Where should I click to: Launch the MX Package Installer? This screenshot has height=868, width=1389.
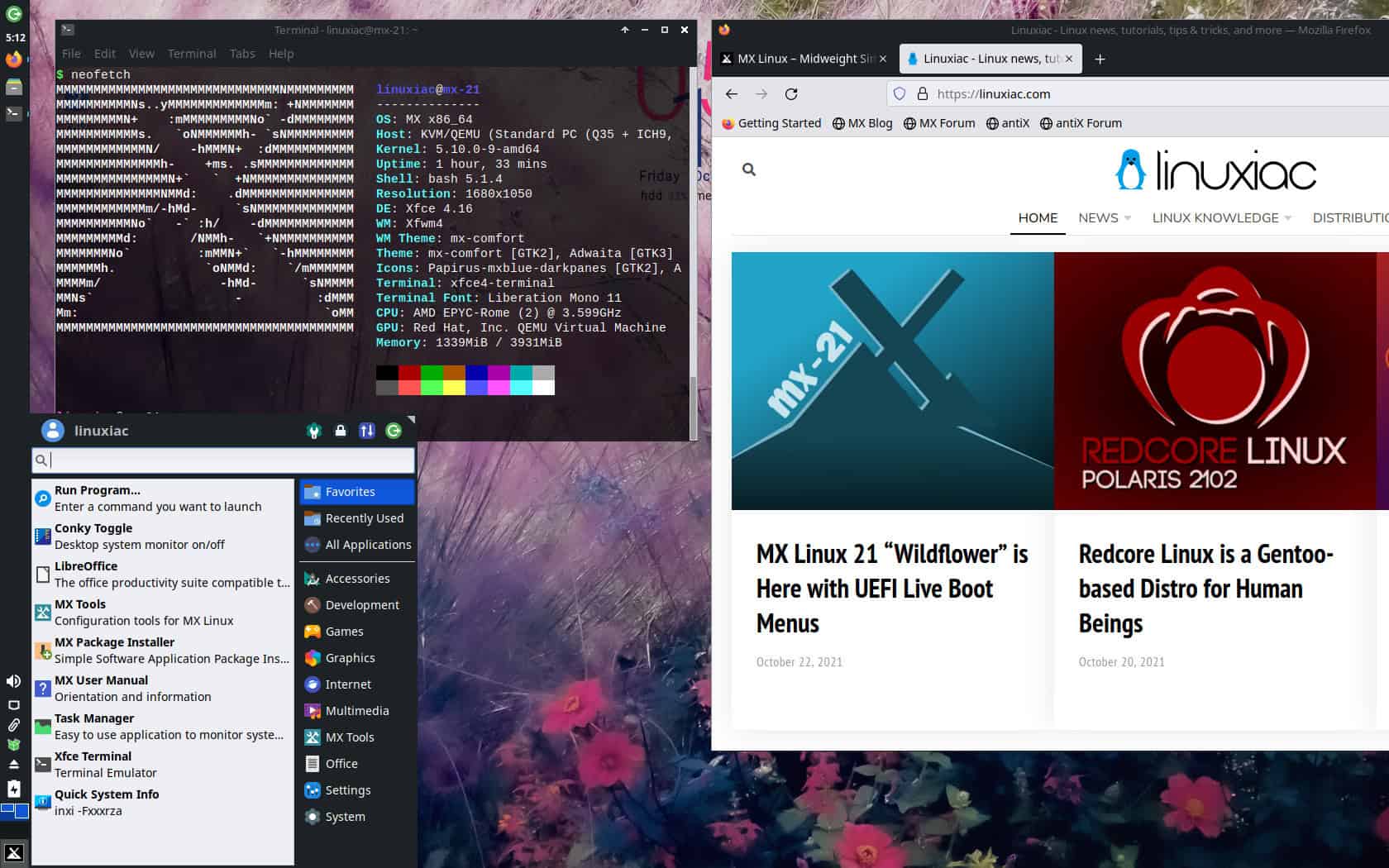114,650
